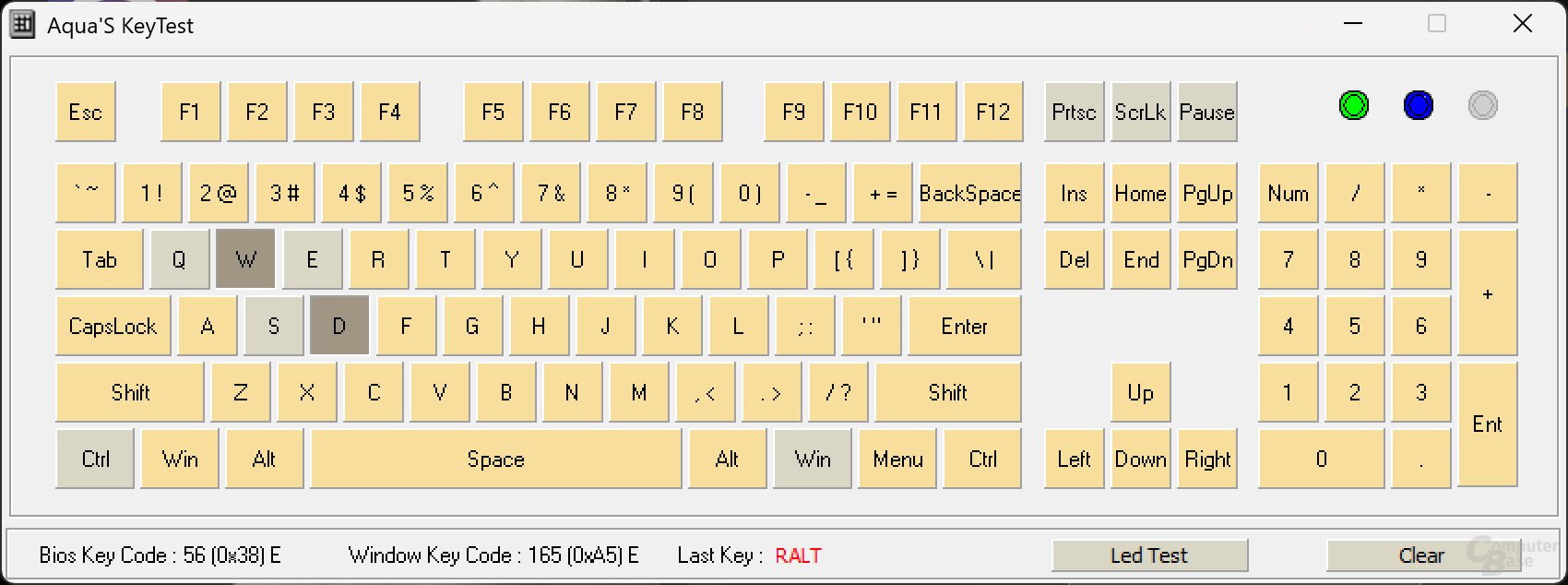Click the Prtsc key
The image size is (1568, 585).
tap(1075, 112)
